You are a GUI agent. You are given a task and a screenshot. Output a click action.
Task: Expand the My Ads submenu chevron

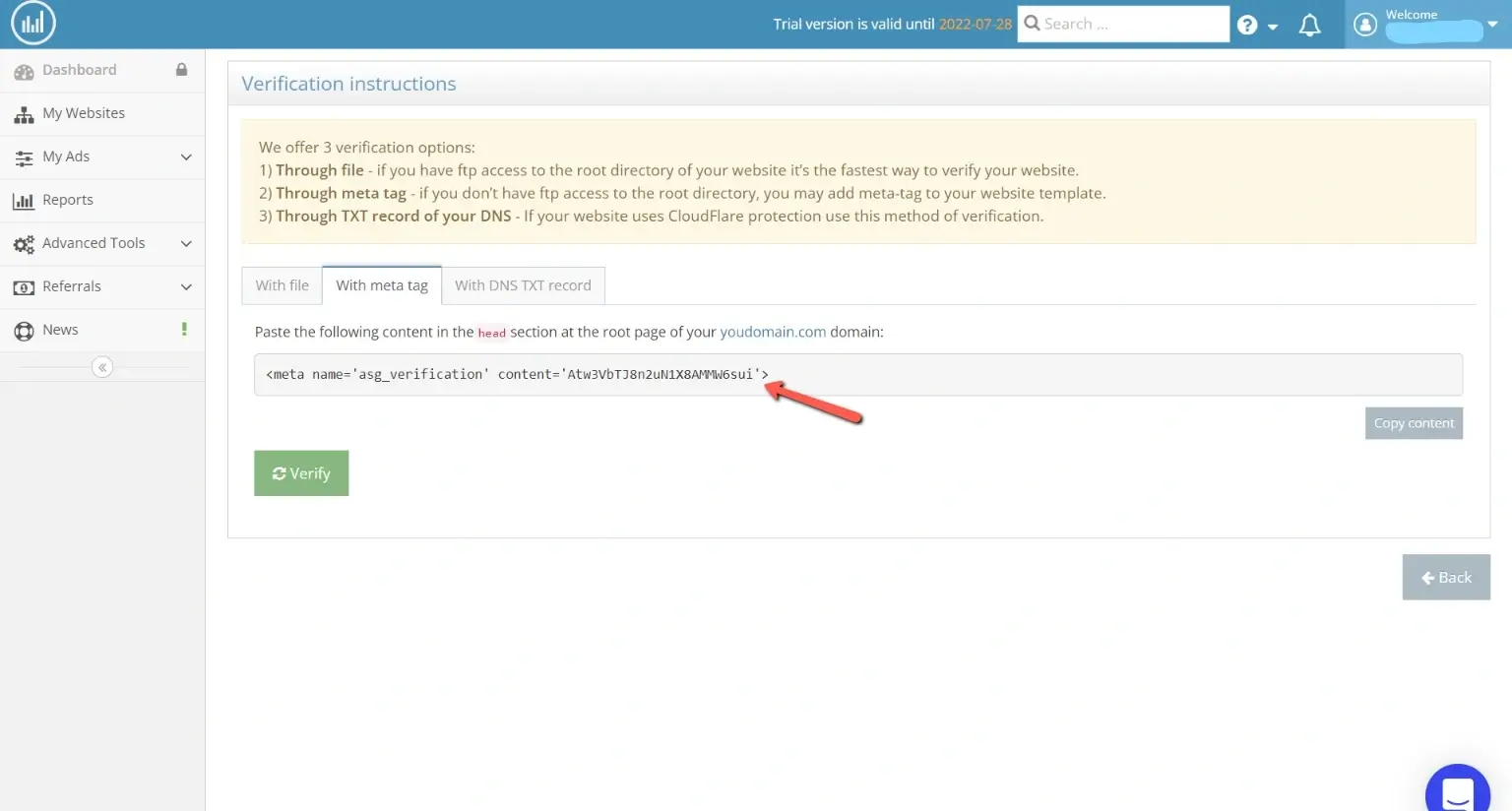coord(186,157)
